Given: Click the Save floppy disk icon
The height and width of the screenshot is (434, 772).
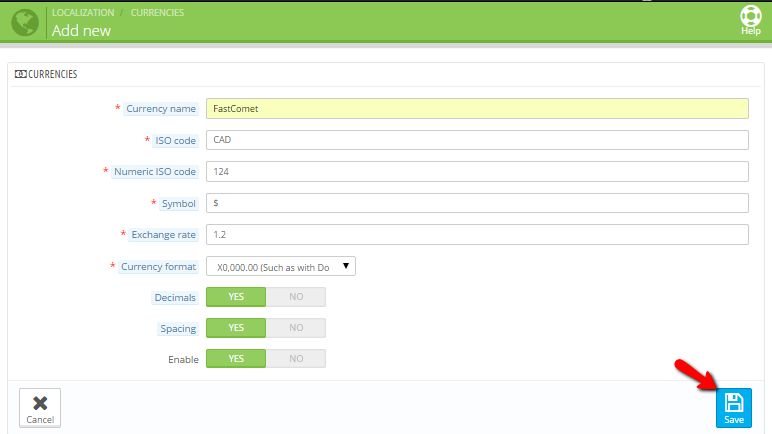Looking at the screenshot, I should (x=733, y=402).
